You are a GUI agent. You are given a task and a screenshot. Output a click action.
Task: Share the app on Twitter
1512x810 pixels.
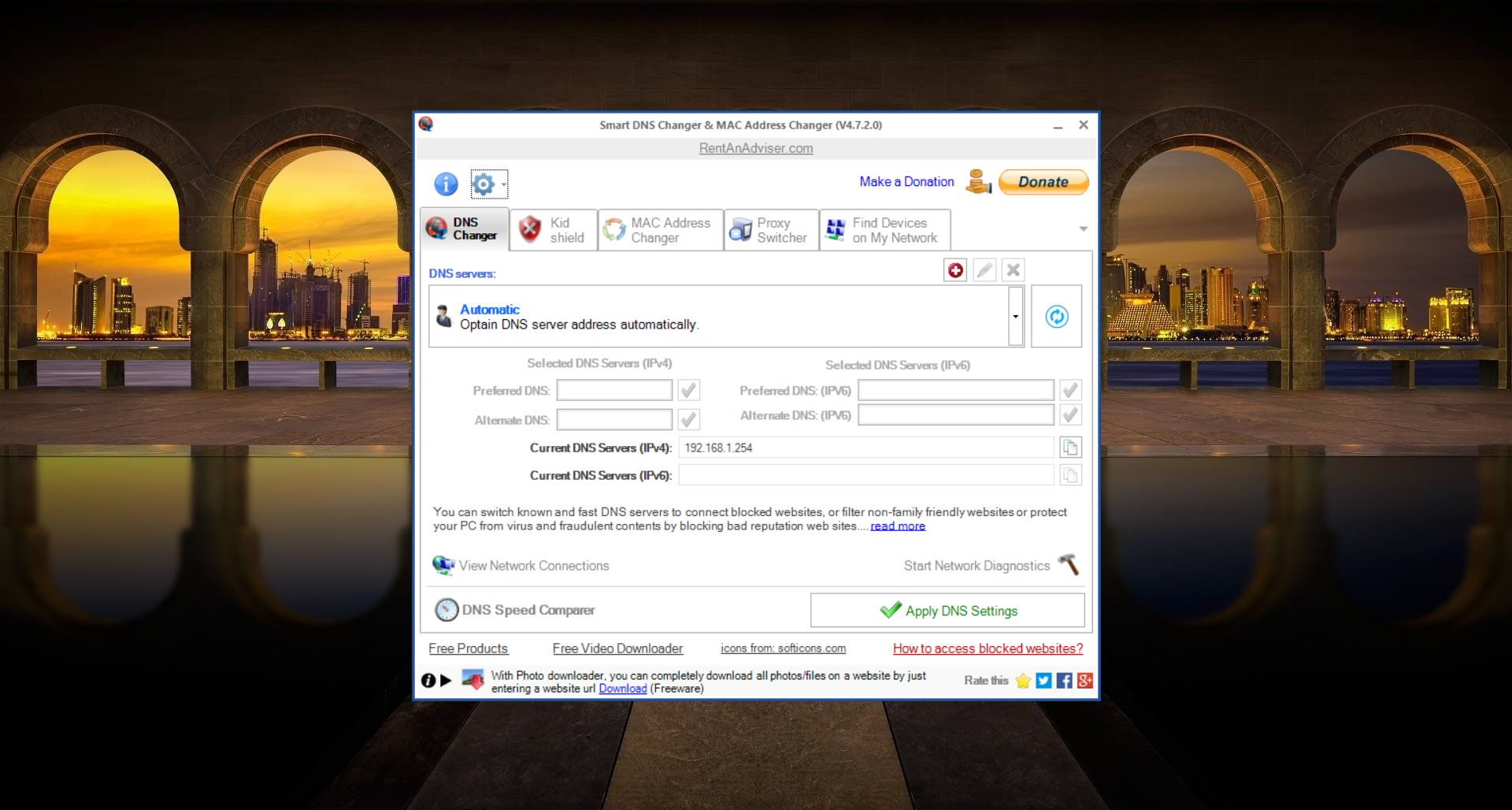(1043, 680)
